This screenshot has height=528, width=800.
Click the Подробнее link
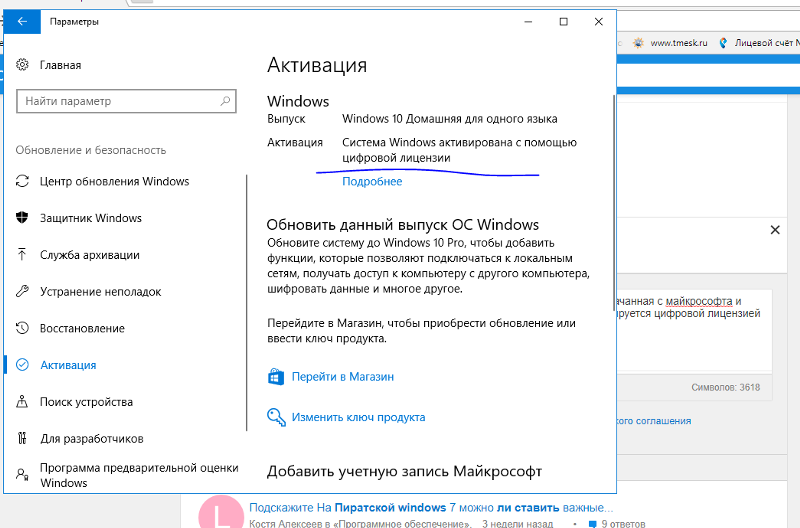coord(372,181)
